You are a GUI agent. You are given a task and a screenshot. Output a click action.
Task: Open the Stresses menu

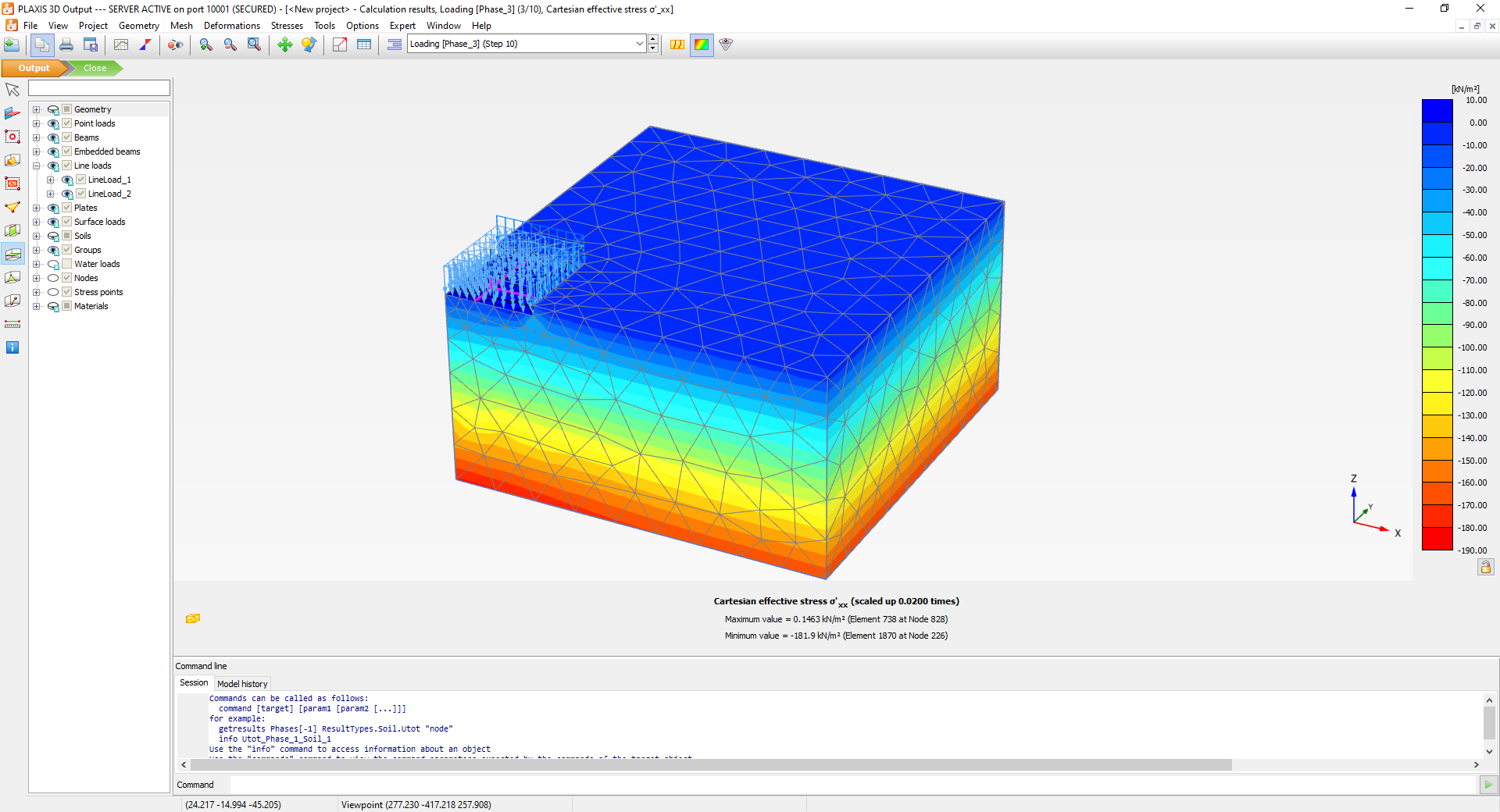(x=287, y=26)
